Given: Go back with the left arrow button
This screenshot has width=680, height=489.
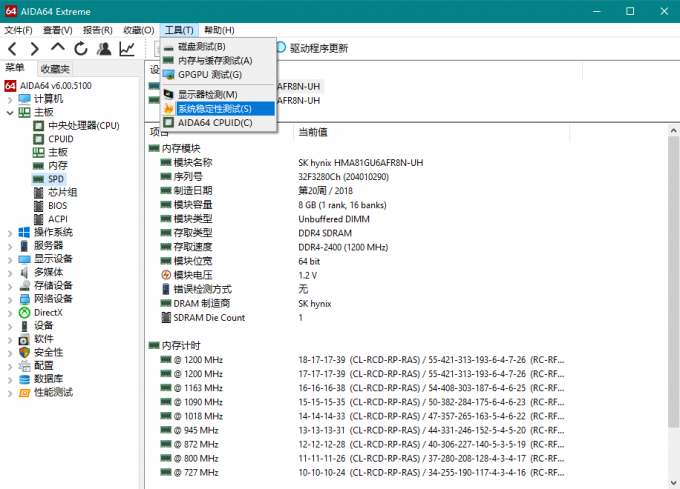Looking at the screenshot, I should click(x=13, y=49).
